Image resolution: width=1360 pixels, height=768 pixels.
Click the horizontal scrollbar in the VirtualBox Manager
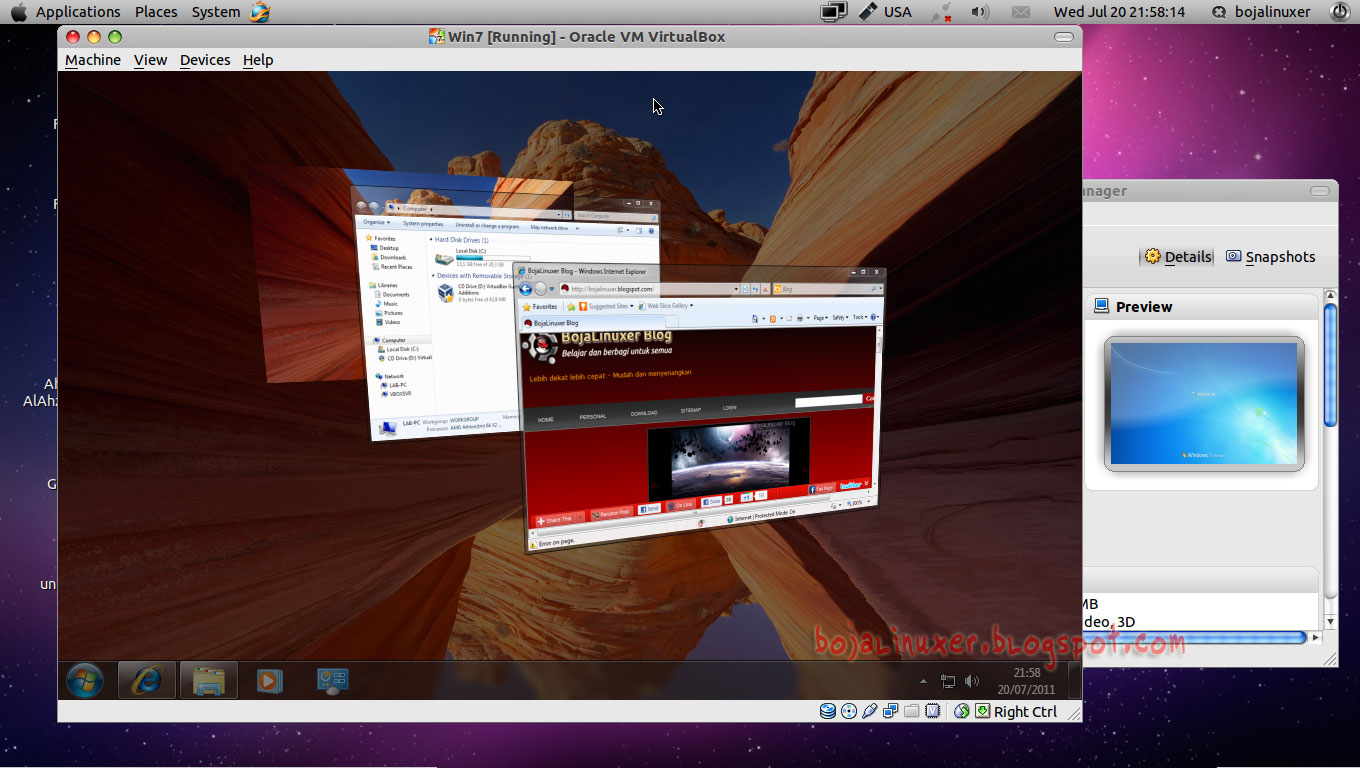1195,637
